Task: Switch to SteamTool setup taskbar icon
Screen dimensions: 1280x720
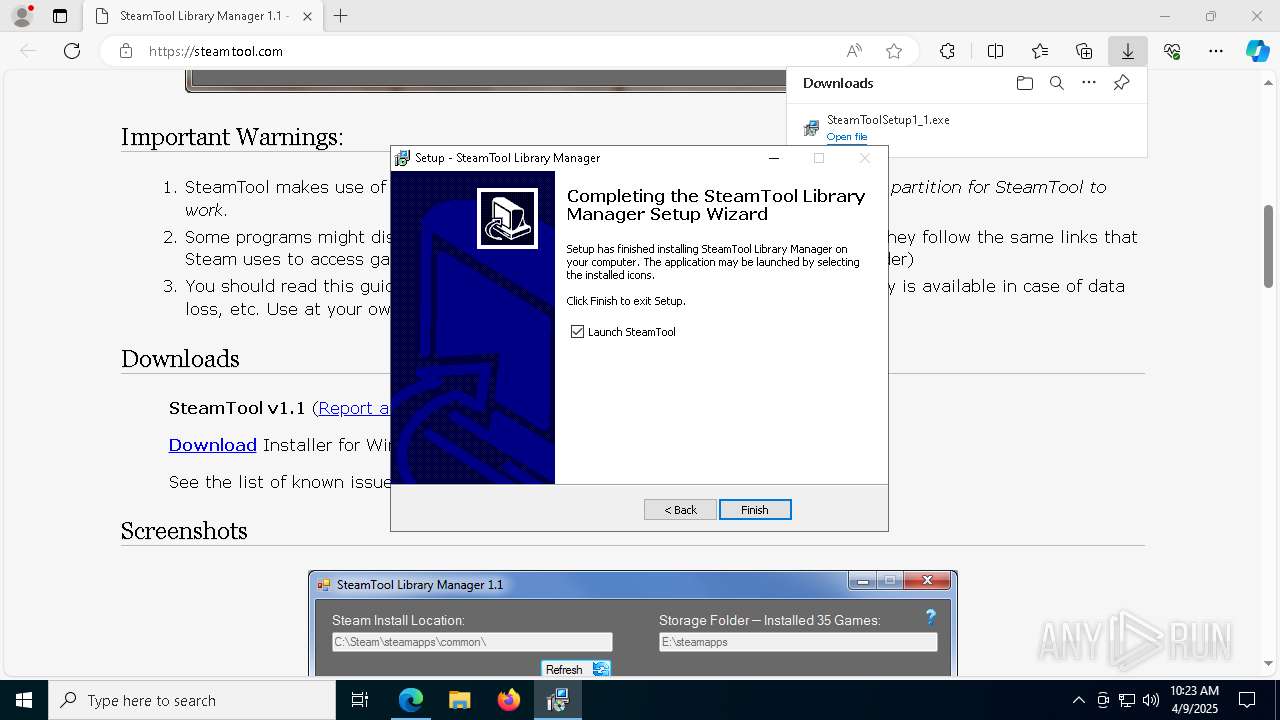Action: (557, 700)
